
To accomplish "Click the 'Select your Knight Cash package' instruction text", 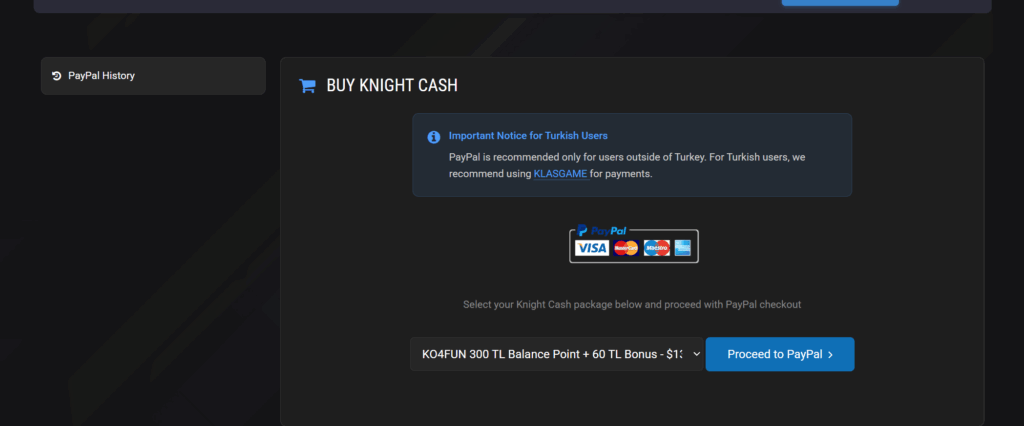I will click(632, 304).
